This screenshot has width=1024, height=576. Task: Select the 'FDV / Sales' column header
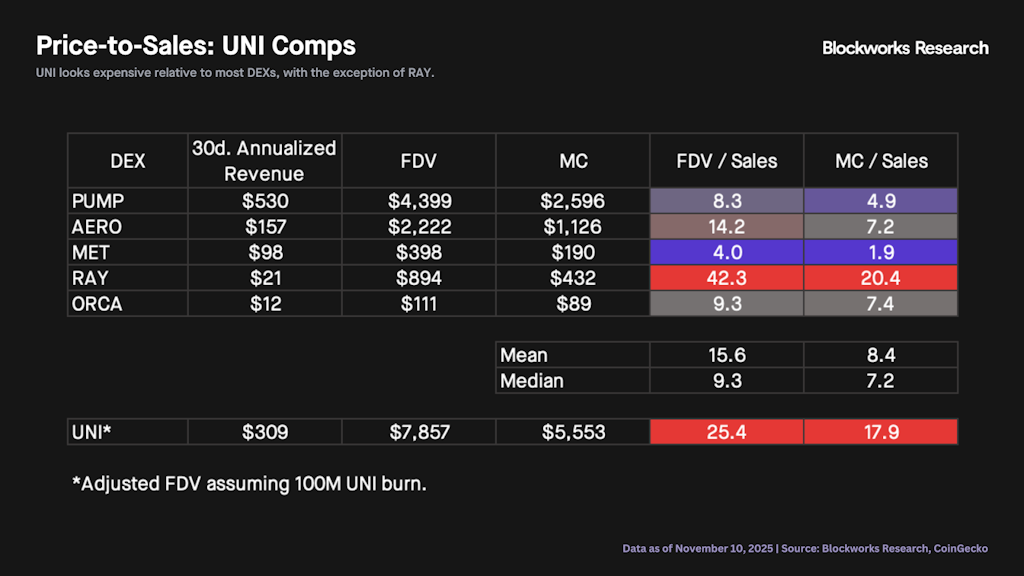pyautogui.click(x=726, y=160)
